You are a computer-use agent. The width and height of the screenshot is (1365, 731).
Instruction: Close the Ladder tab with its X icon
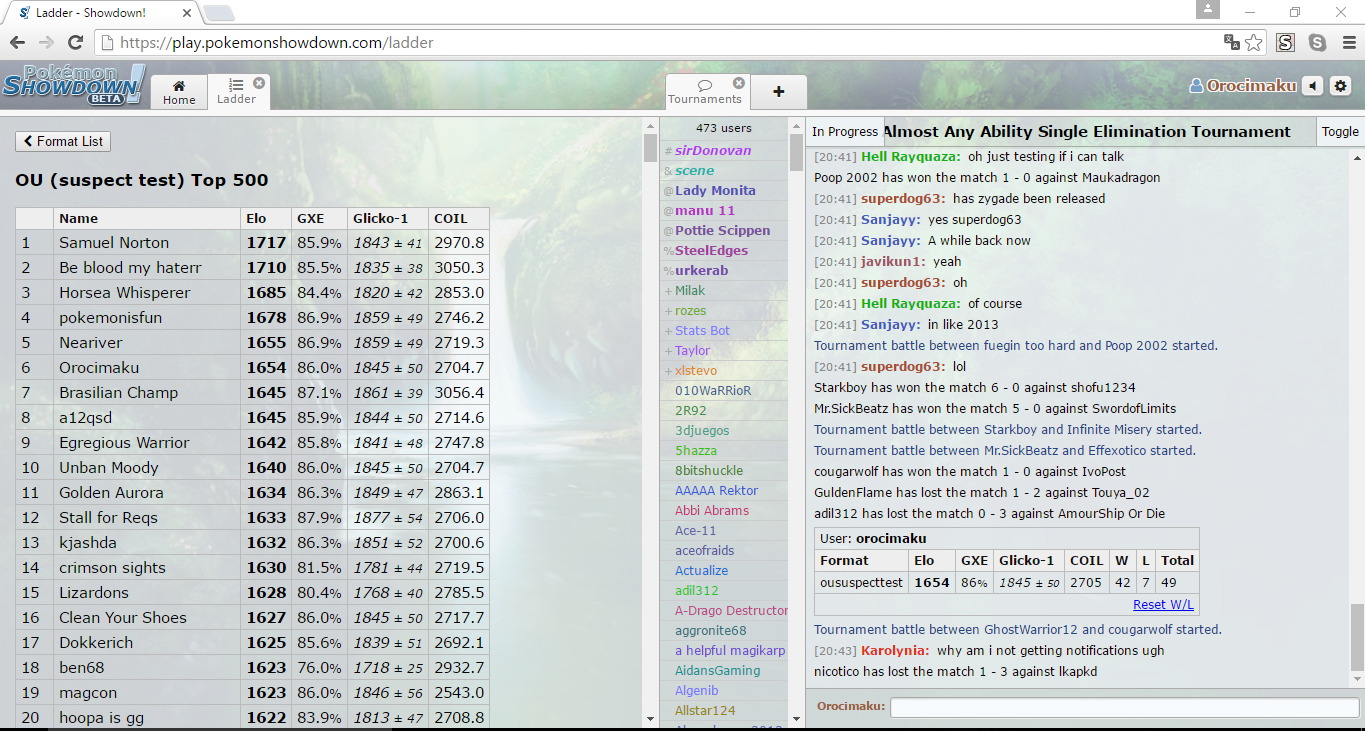coord(259,83)
